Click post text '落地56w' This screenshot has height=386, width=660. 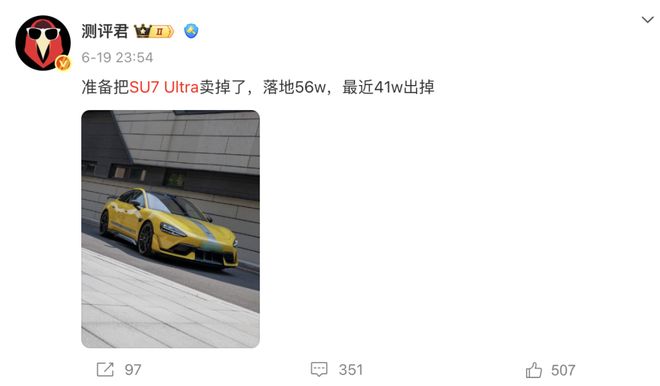(294, 87)
